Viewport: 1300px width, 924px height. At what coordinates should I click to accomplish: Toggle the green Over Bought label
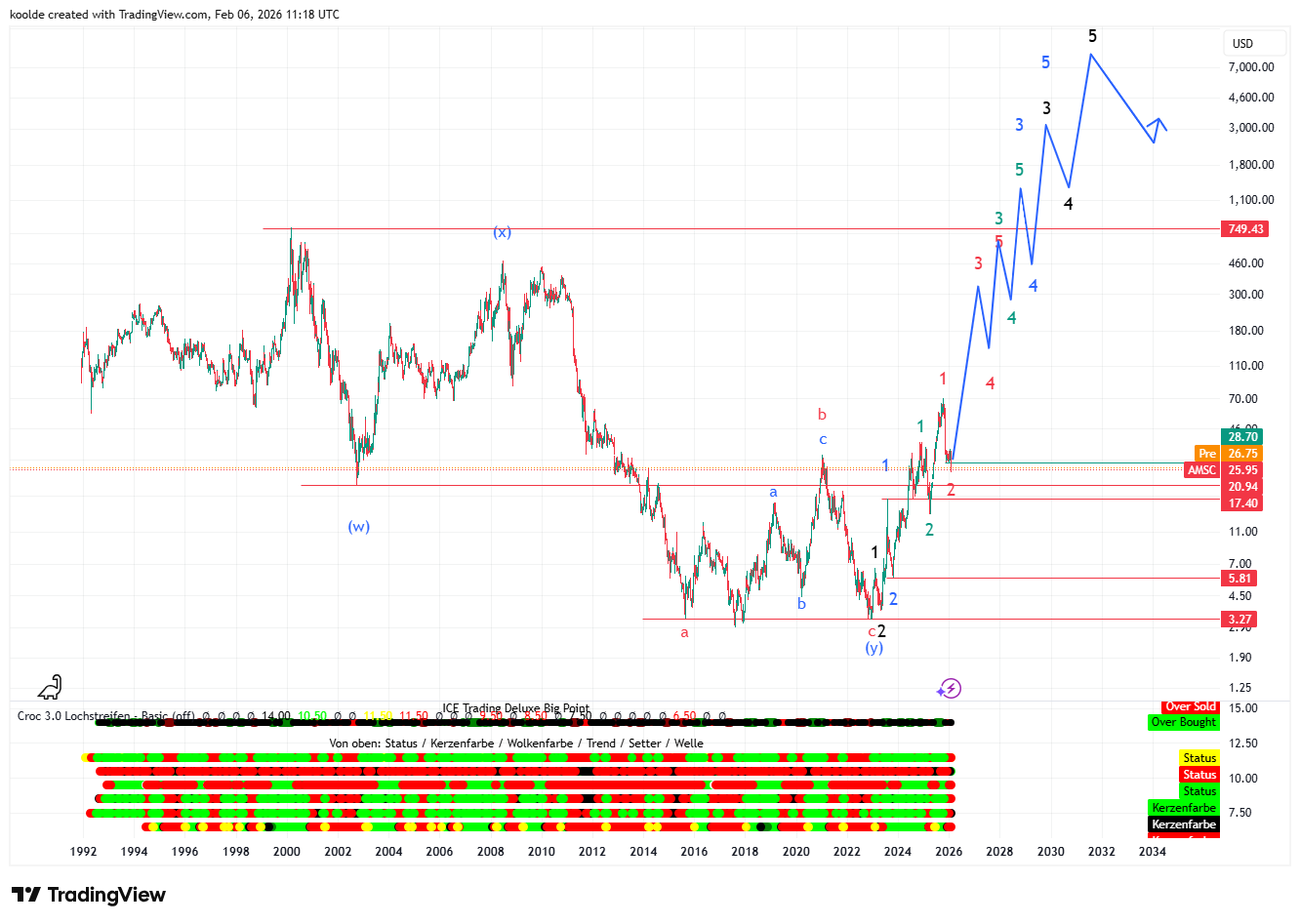[x=1183, y=722]
